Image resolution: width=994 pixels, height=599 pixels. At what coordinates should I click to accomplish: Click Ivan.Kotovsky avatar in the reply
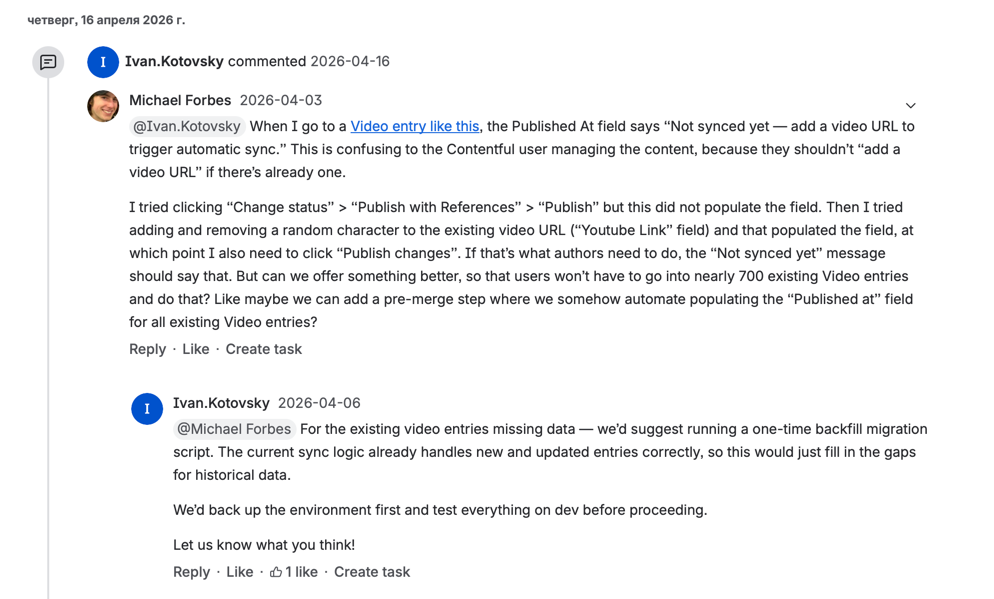click(147, 408)
